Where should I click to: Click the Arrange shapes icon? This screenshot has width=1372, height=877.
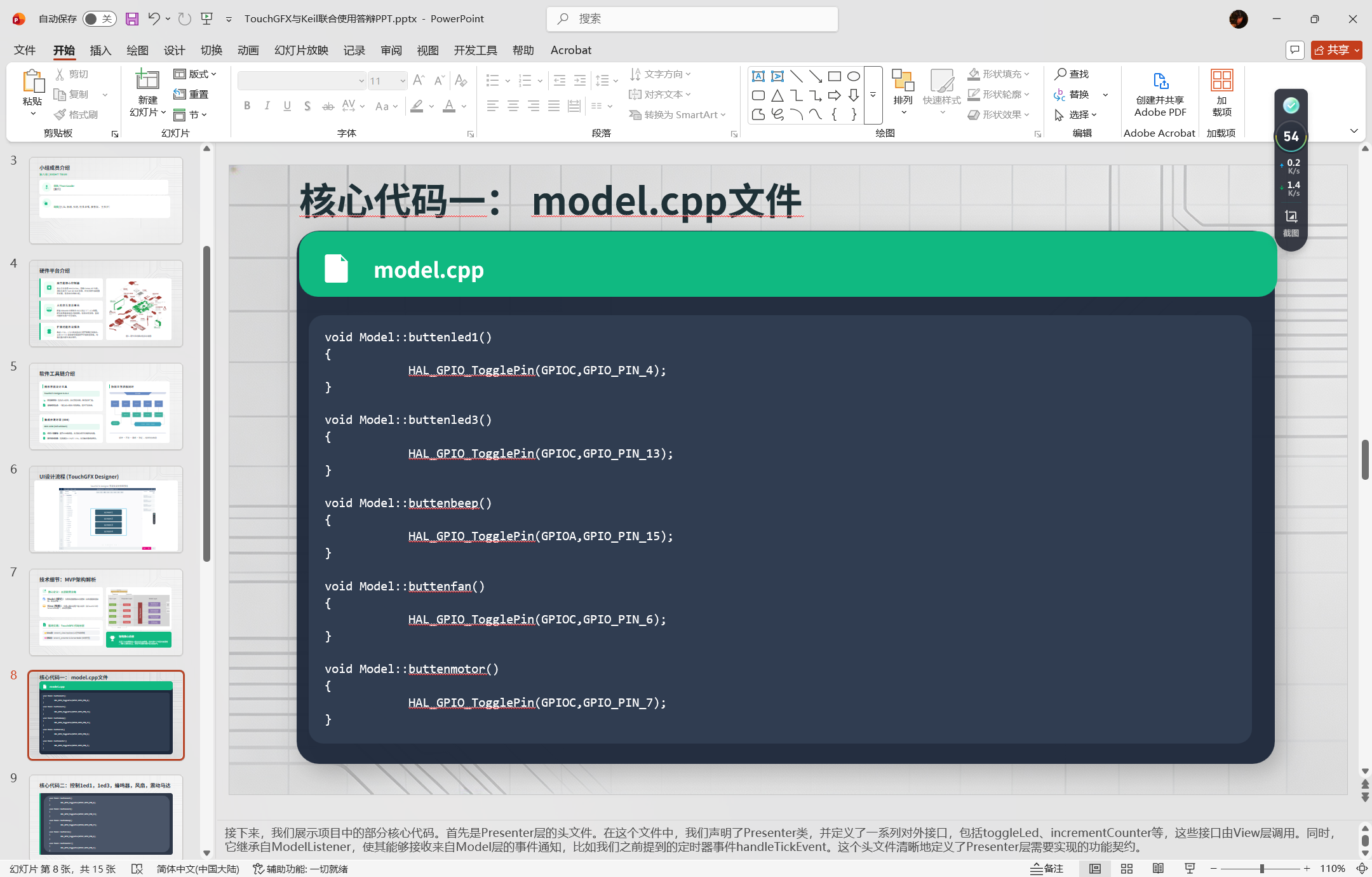pos(903,81)
